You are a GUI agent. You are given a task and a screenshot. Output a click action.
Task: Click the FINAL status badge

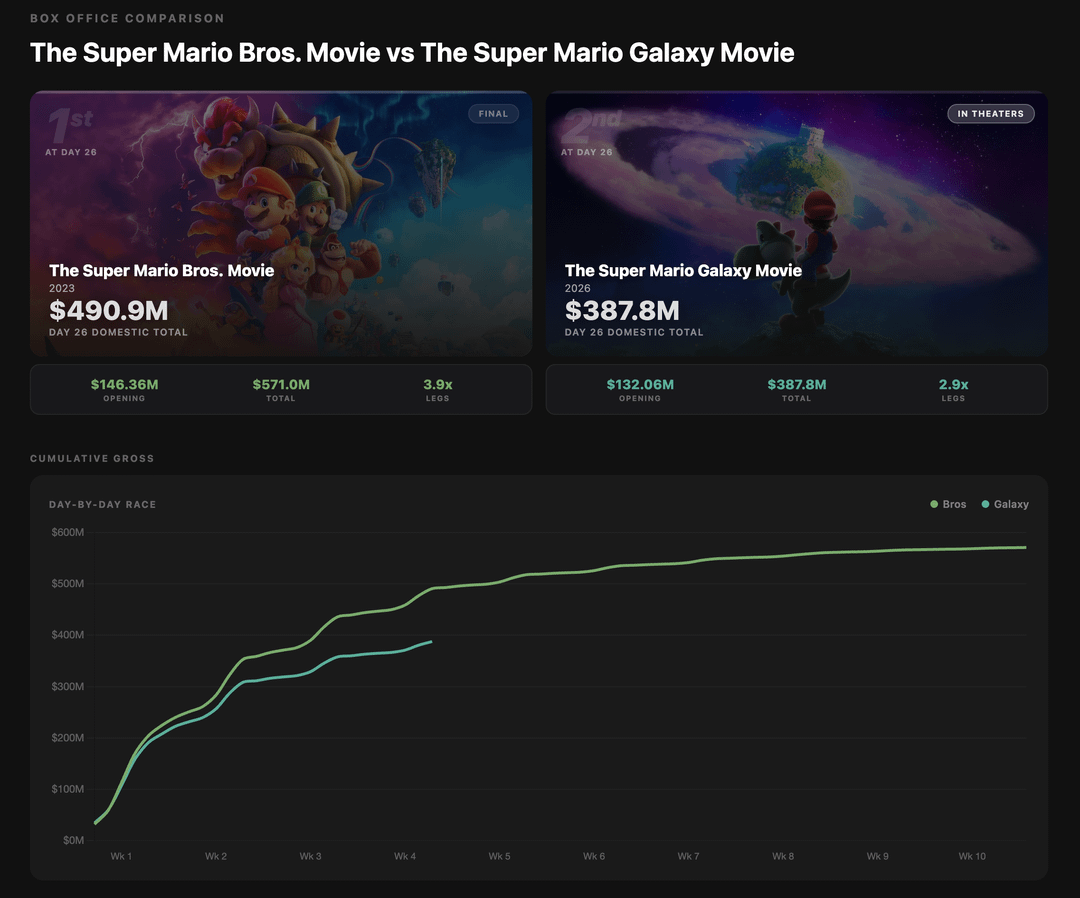click(493, 114)
